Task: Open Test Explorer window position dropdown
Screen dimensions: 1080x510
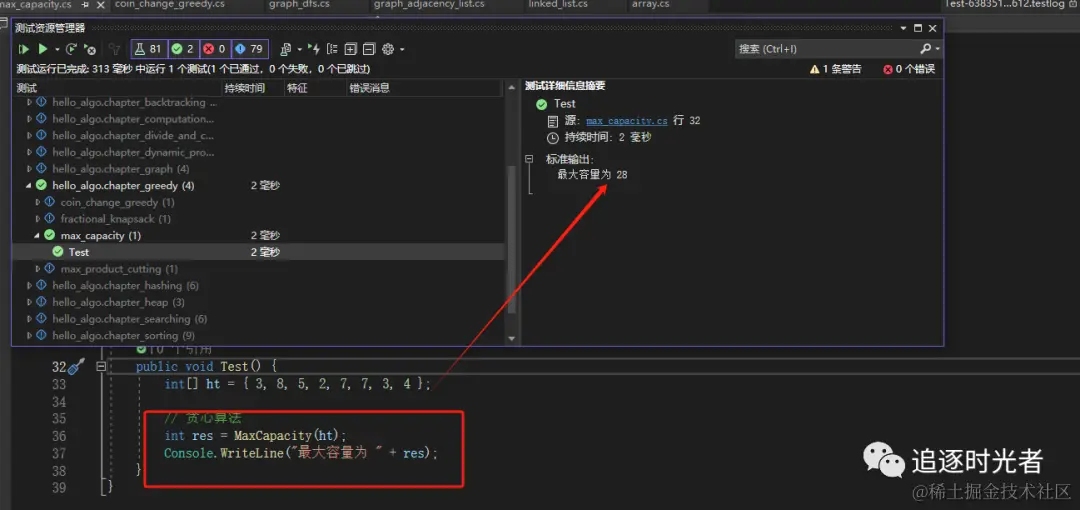Action: [x=904, y=28]
